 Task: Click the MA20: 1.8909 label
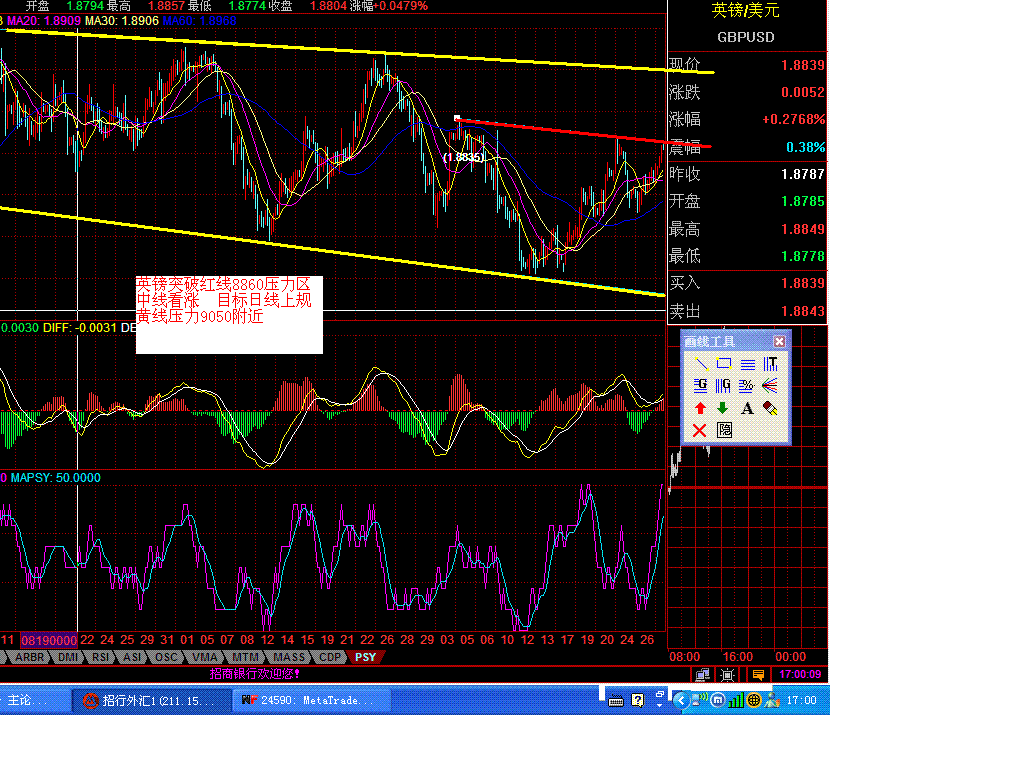[x=44, y=21]
